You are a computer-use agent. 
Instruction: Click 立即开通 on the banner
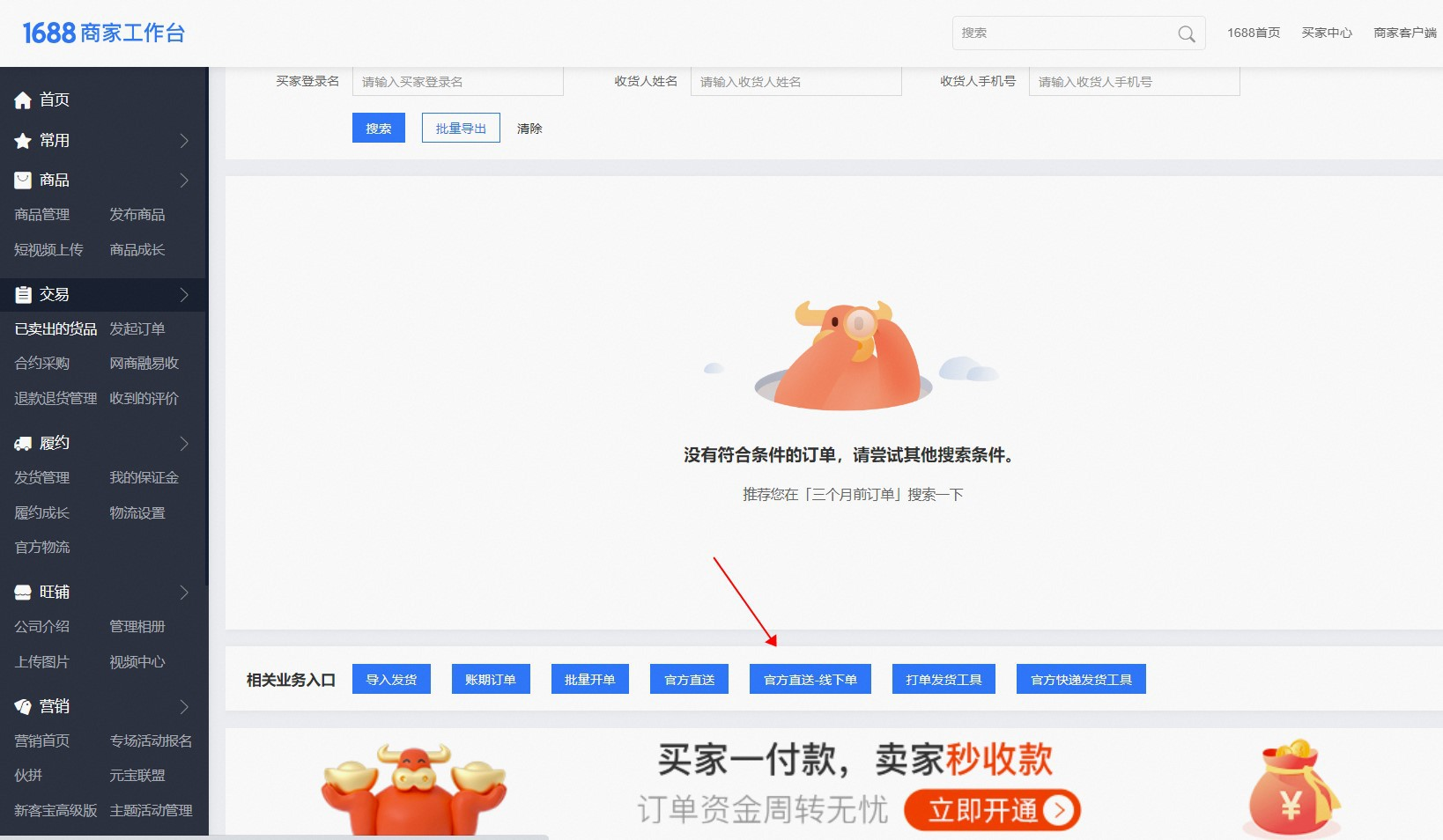tap(992, 810)
